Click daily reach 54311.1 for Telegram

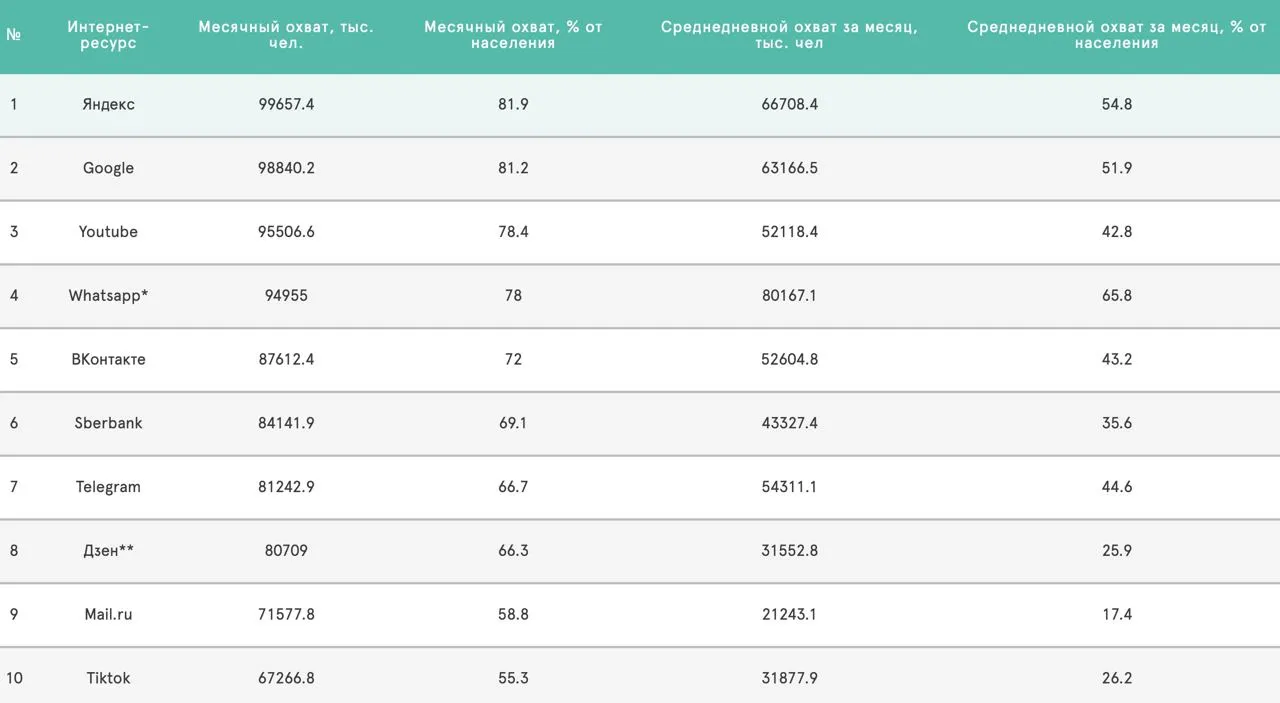click(789, 487)
